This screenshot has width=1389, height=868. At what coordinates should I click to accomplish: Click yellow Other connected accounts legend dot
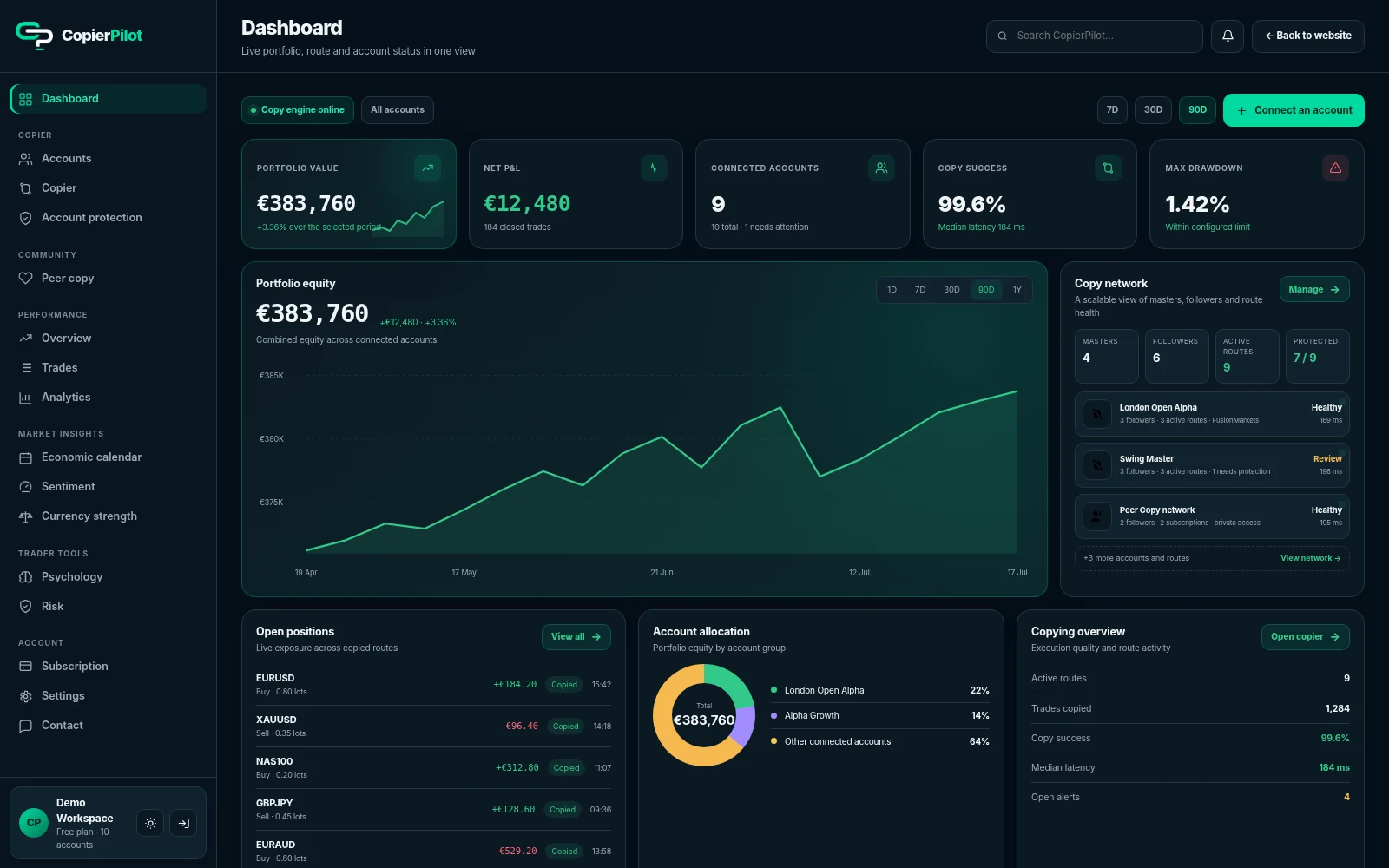[x=773, y=741]
